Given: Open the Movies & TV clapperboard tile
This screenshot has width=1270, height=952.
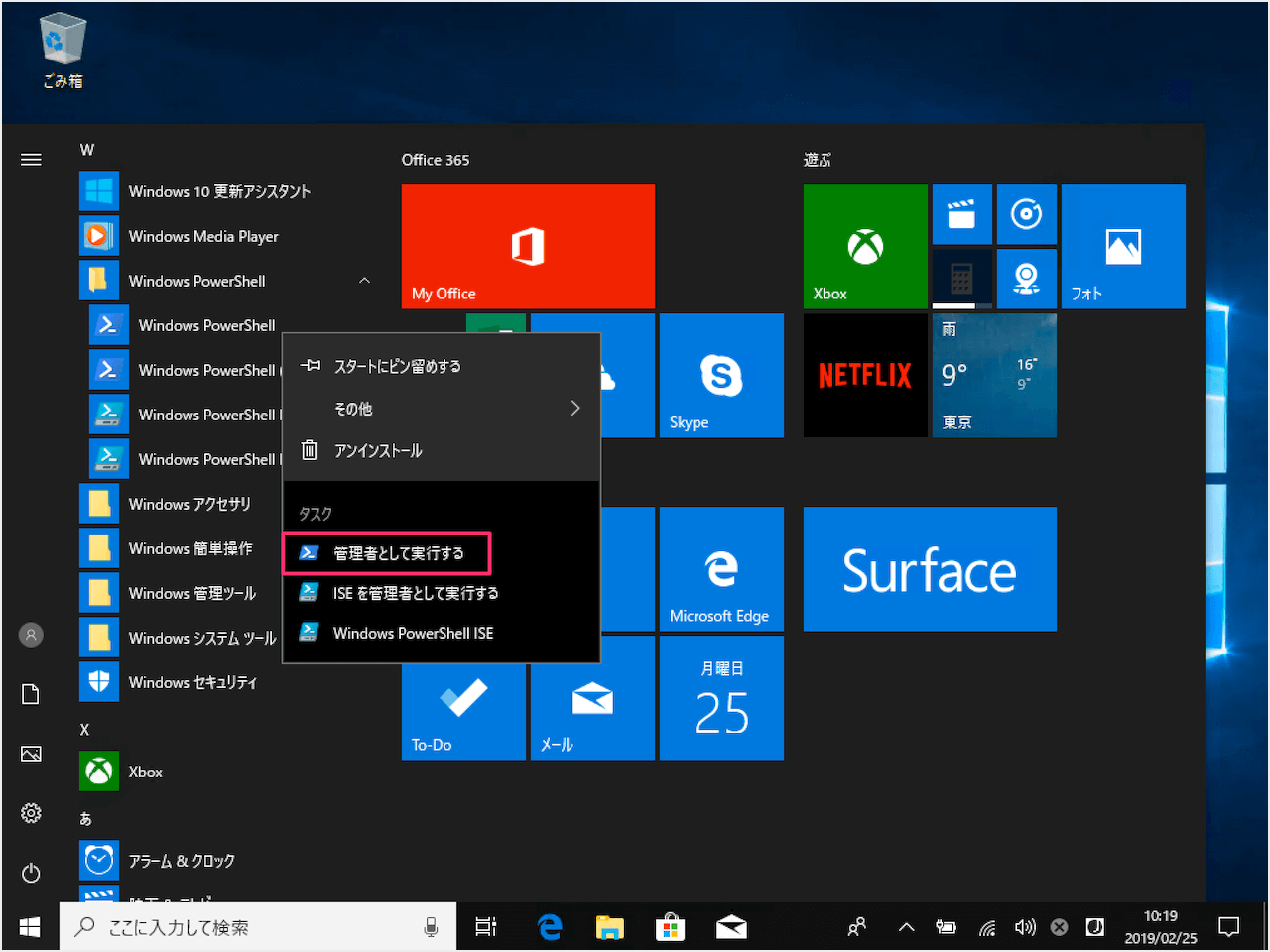Looking at the screenshot, I should [x=961, y=214].
